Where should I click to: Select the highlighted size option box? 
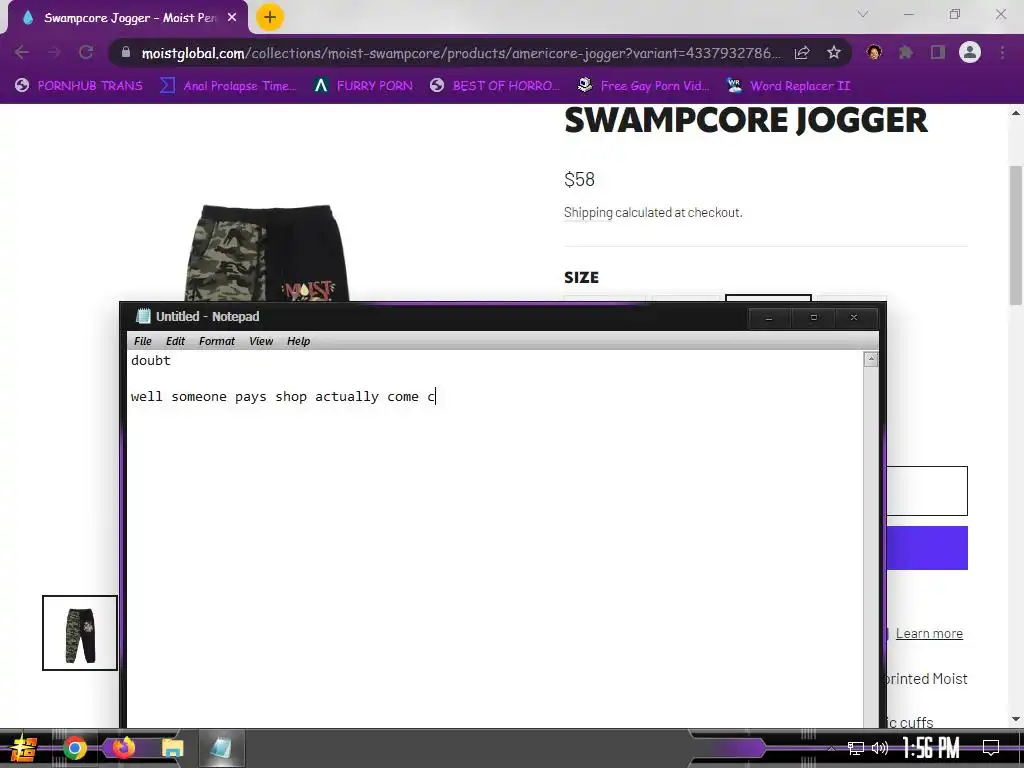click(x=768, y=298)
